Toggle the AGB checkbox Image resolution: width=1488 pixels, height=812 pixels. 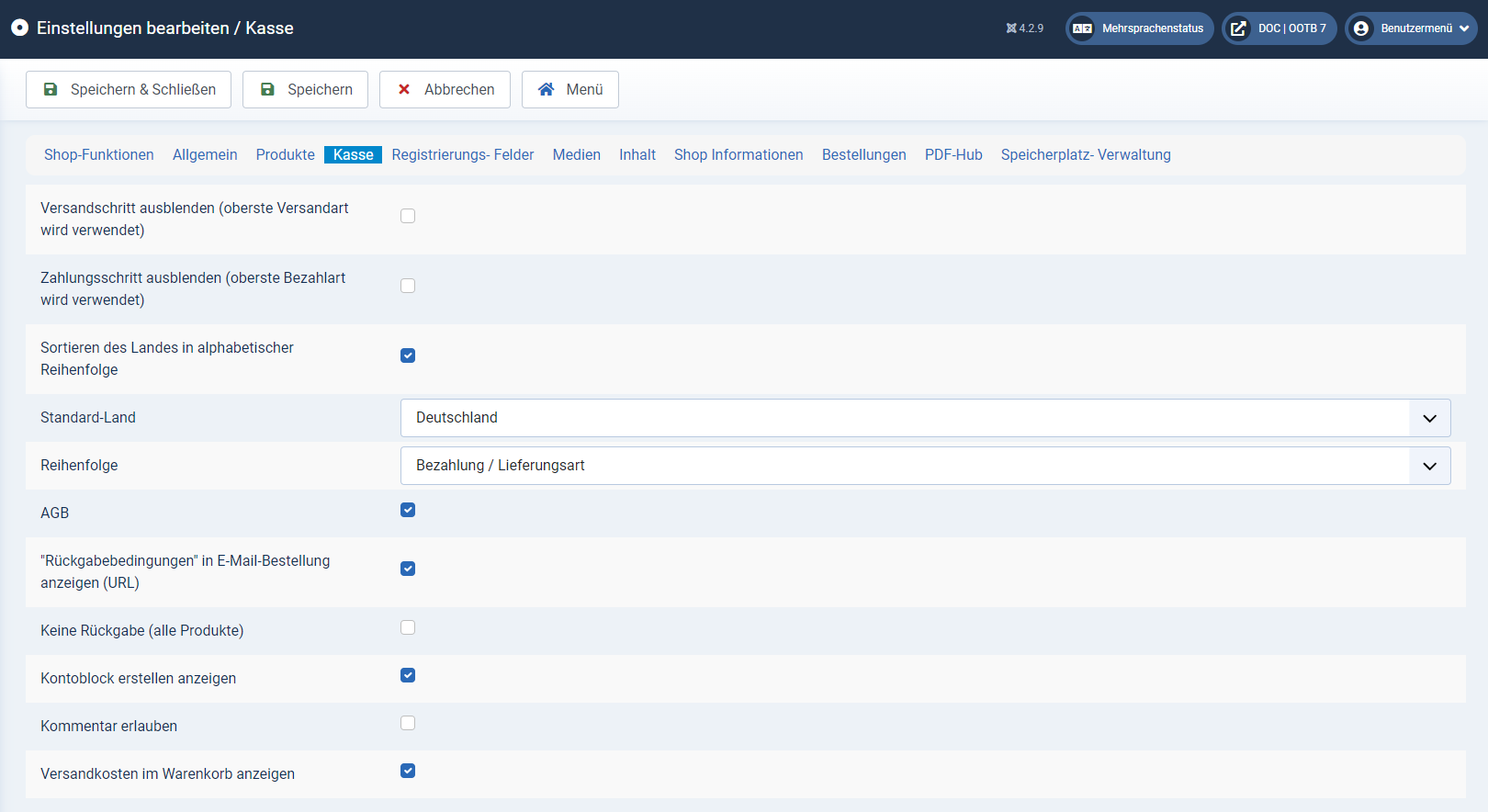coord(408,510)
